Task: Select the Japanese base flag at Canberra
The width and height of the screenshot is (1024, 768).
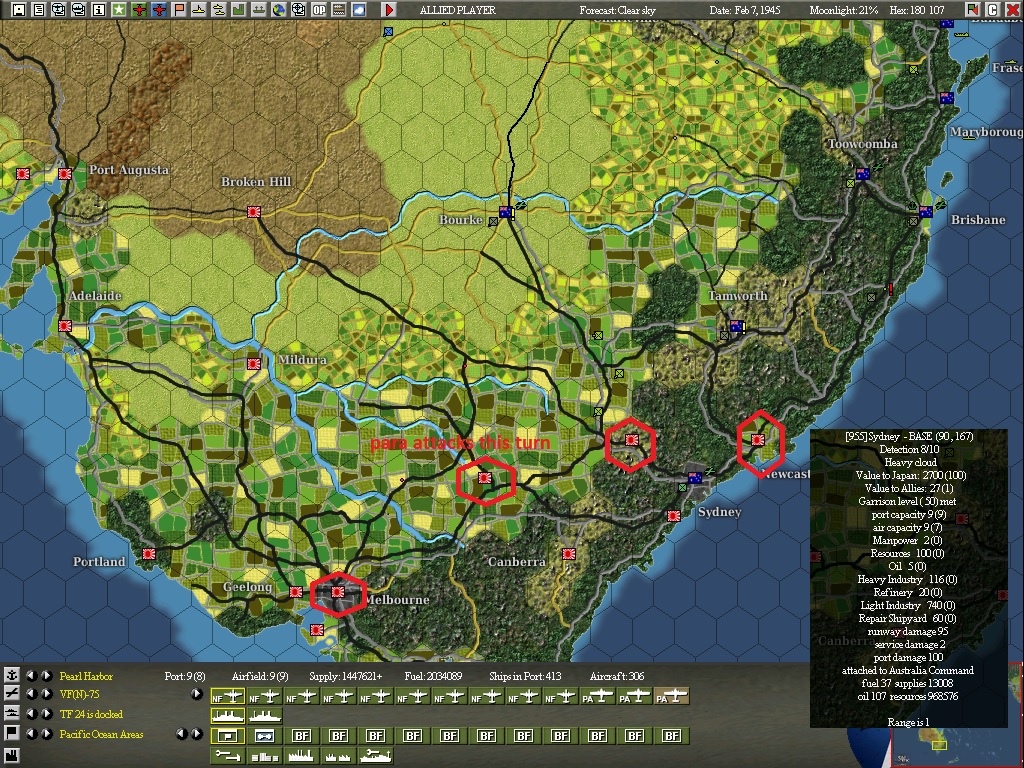Action: click(569, 554)
